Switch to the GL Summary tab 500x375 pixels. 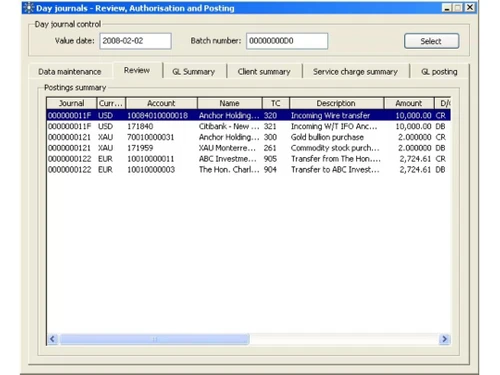194,72
